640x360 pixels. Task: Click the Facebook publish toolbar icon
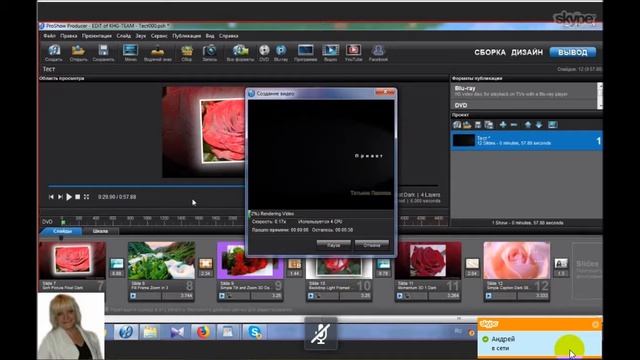378,53
